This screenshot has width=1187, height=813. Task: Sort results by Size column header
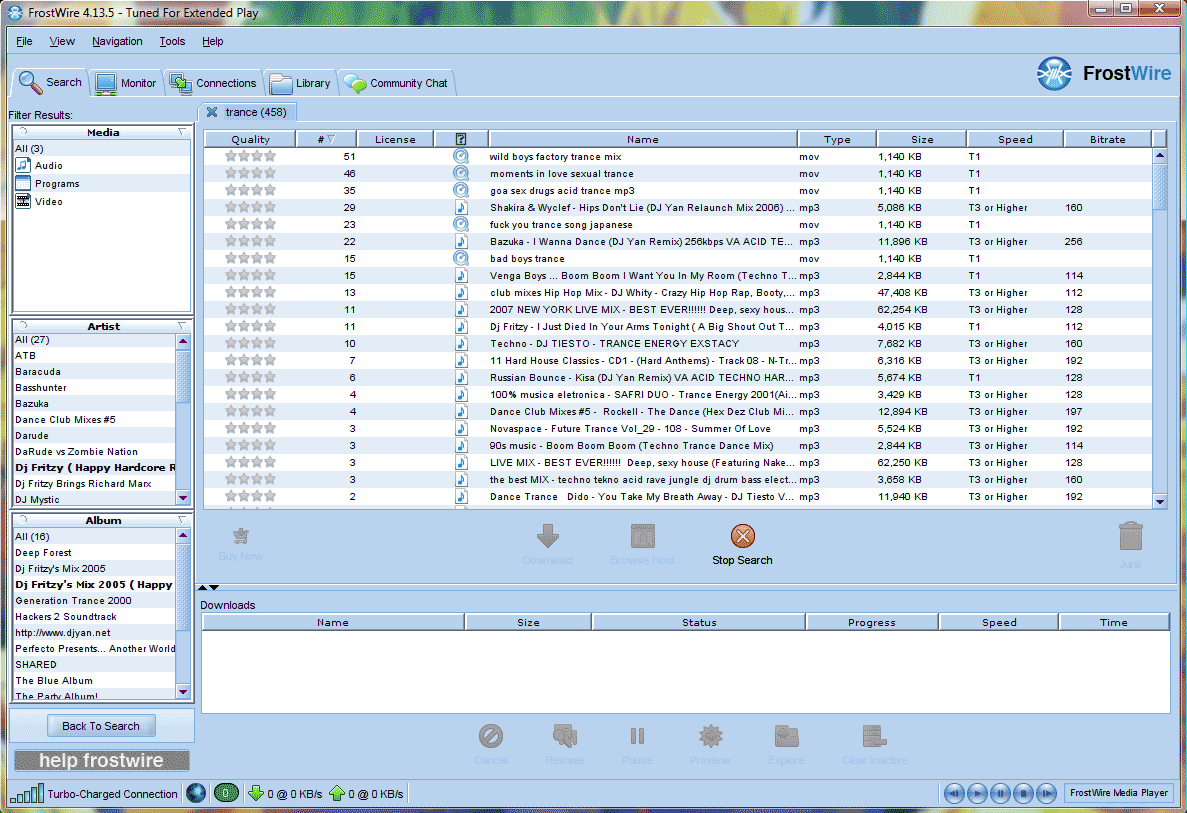[x=921, y=139]
